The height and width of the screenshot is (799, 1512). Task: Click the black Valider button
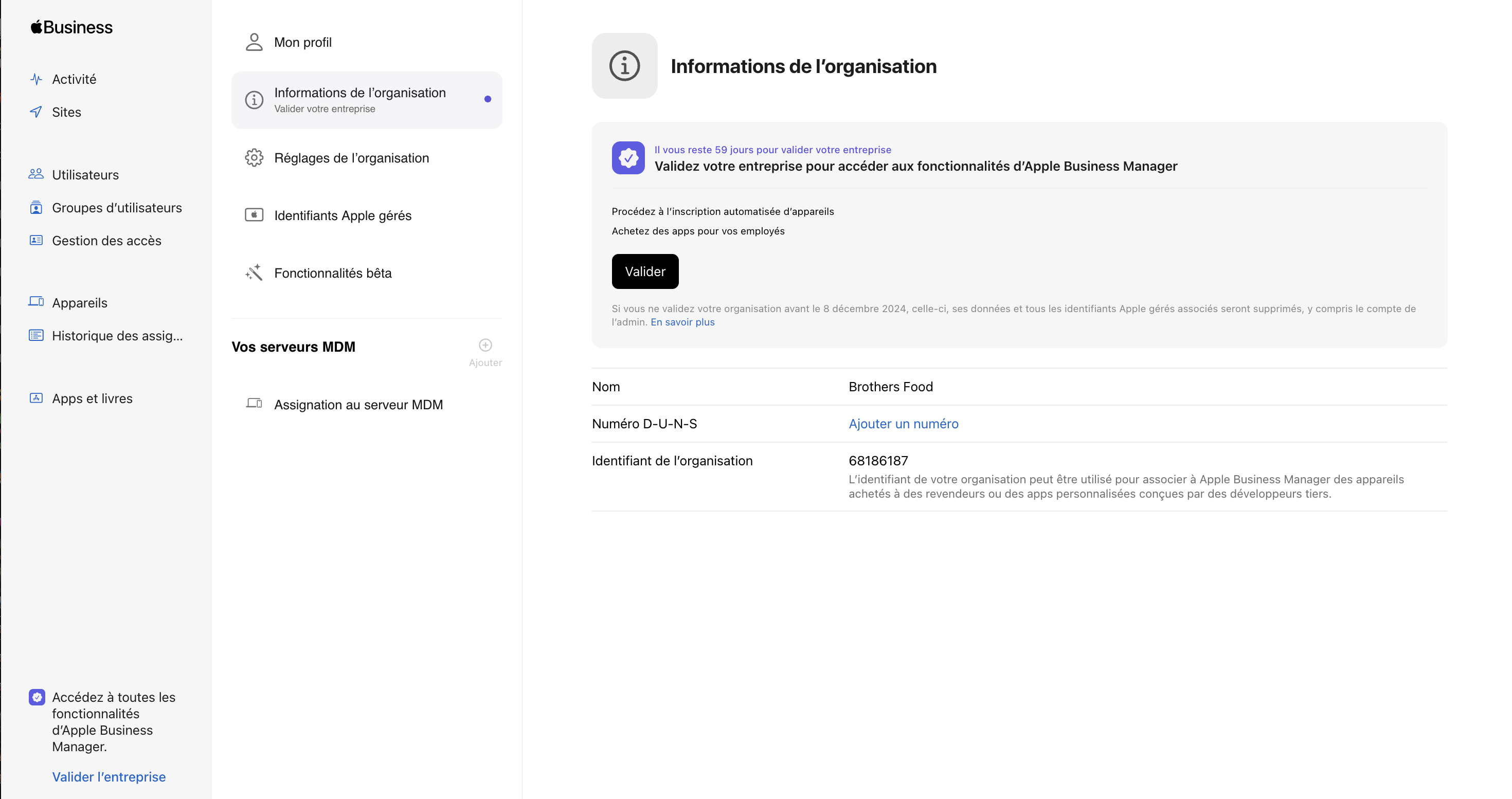click(x=645, y=271)
